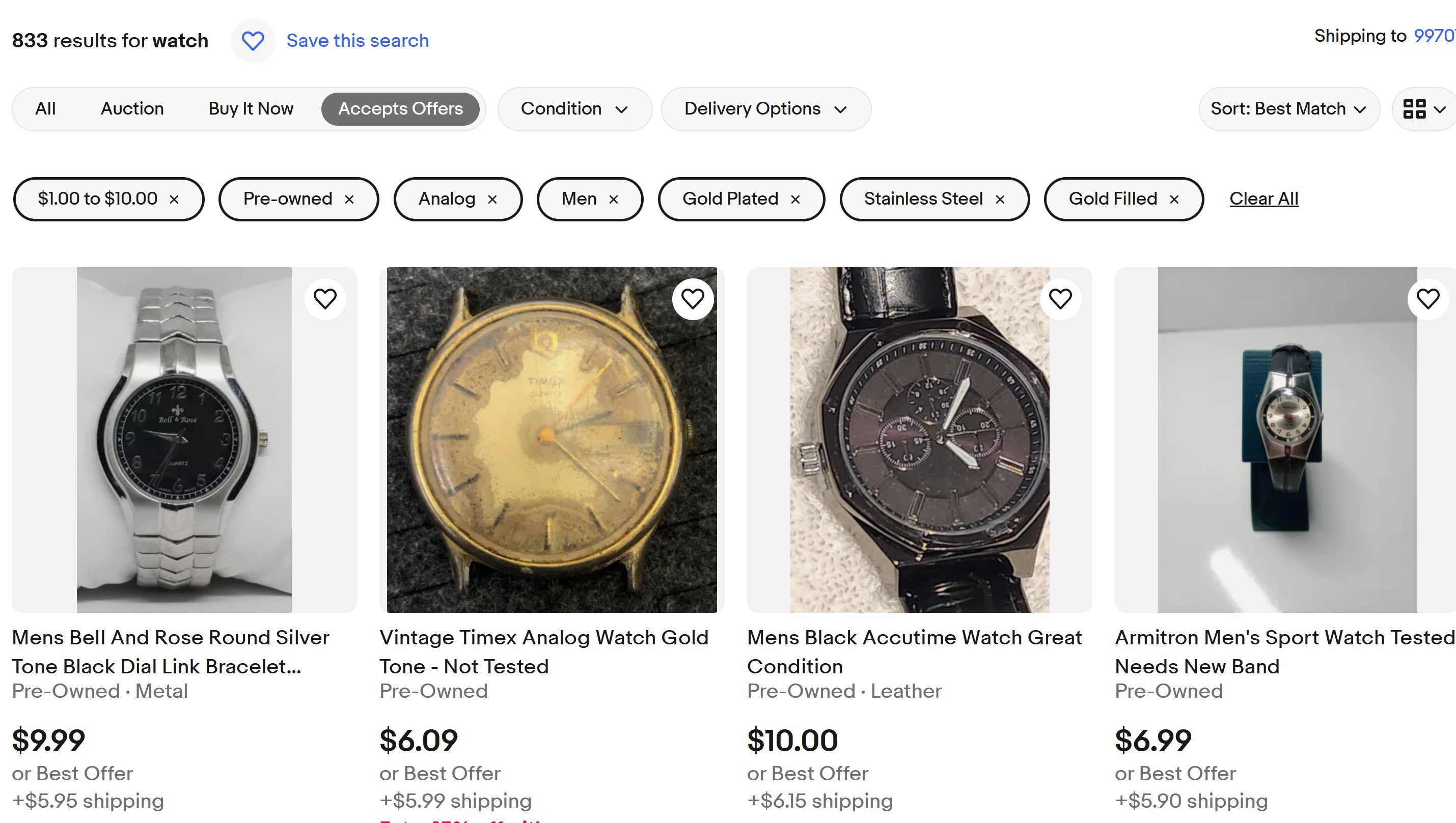The height and width of the screenshot is (823, 1456).
Task: Click the Save this search link
Action: [x=358, y=41]
